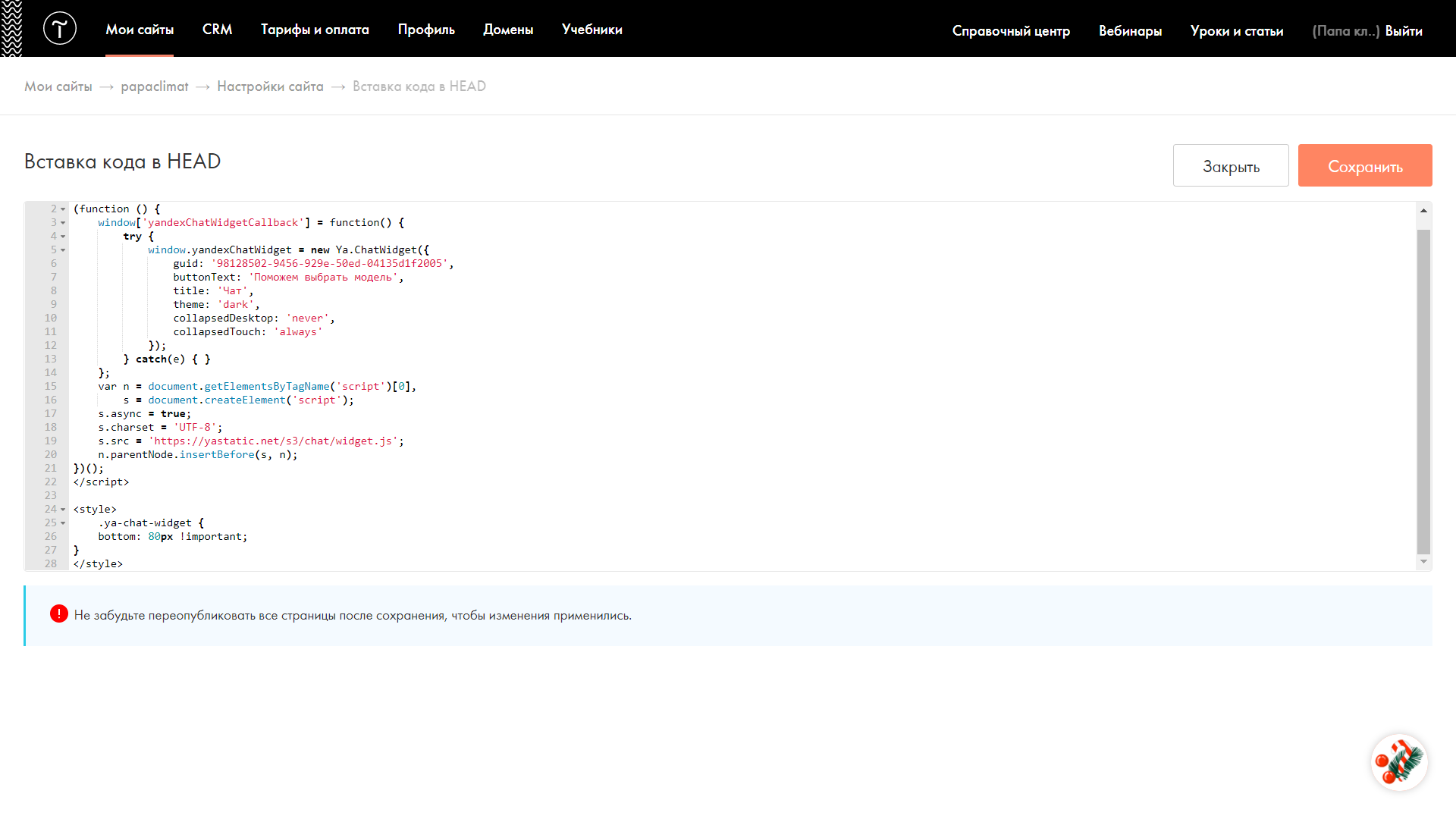Screen dimensions: 1456x819
Task: Collapse the try block fold at line 4
Action: click(x=63, y=237)
